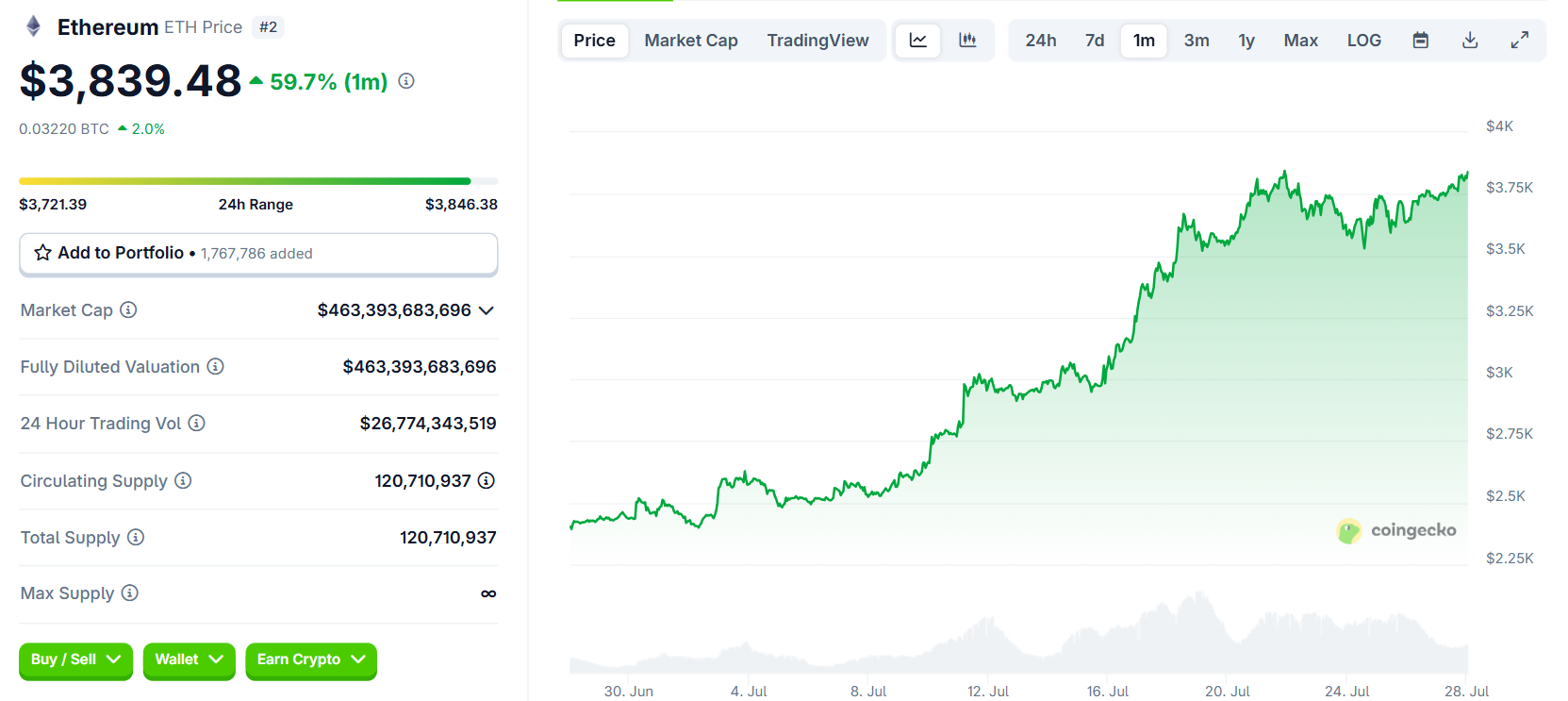Image resolution: width=1568 pixels, height=701 pixels.
Task: Click the volume histogram below the chart
Action: click(x=1018, y=634)
